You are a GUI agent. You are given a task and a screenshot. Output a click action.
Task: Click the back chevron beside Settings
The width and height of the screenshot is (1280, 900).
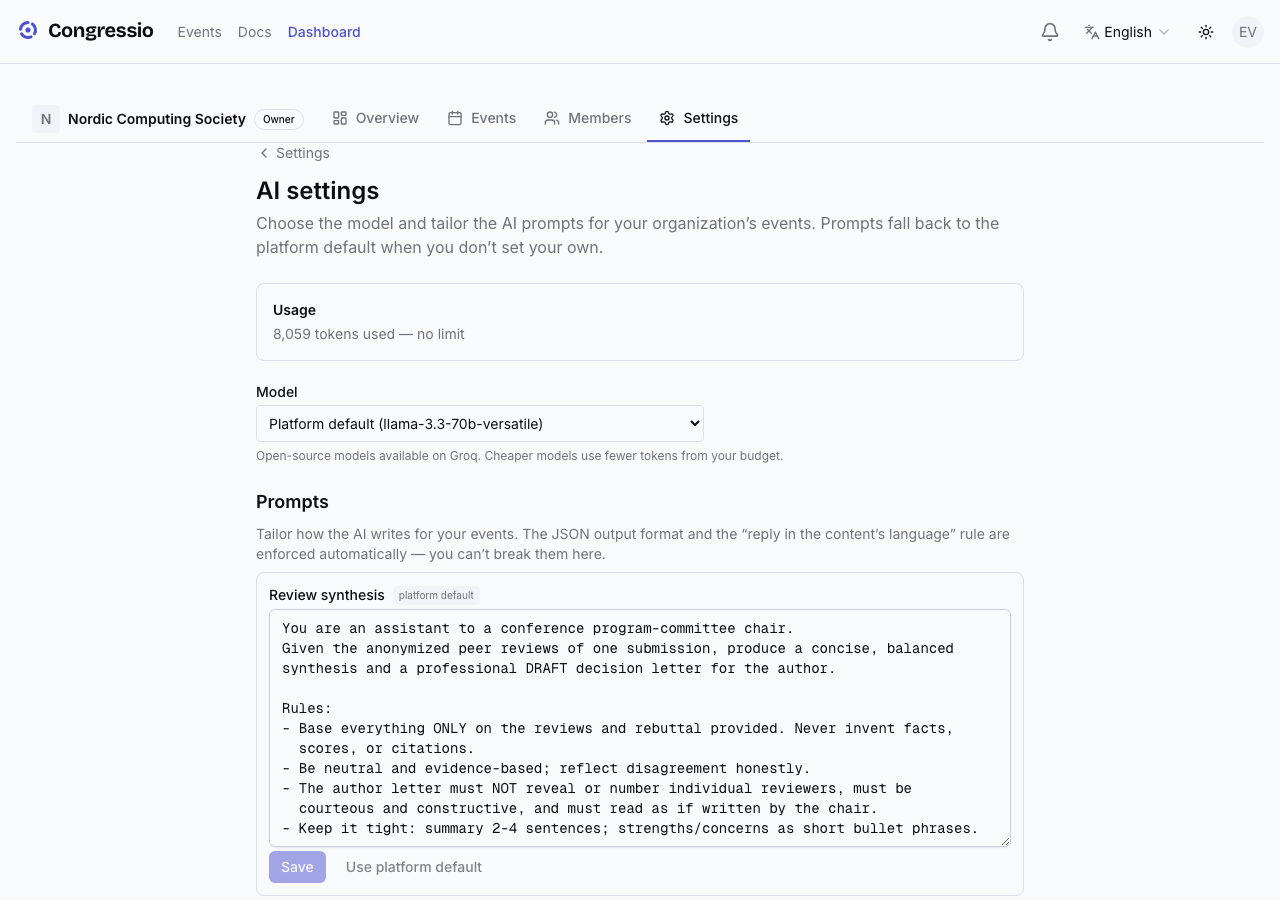[264, 153]
